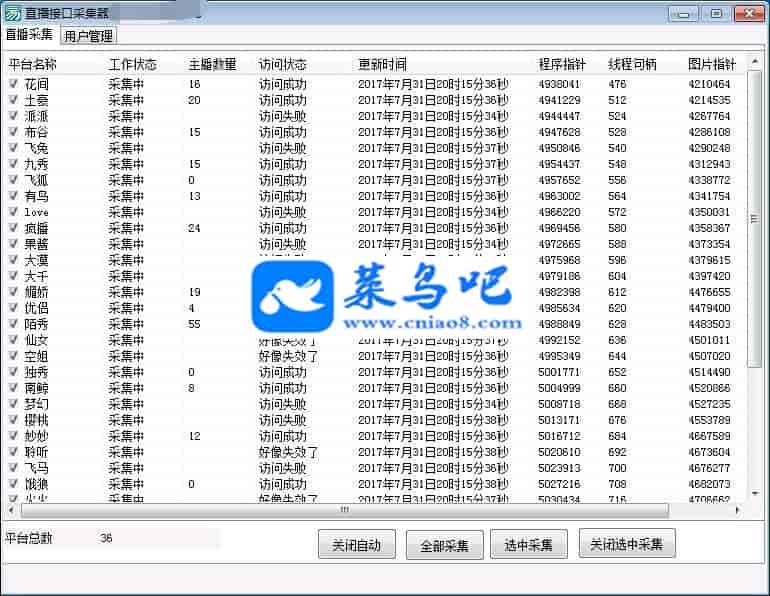
Task: Select the 樱桃 platform name
Action: tap(36, 420)
